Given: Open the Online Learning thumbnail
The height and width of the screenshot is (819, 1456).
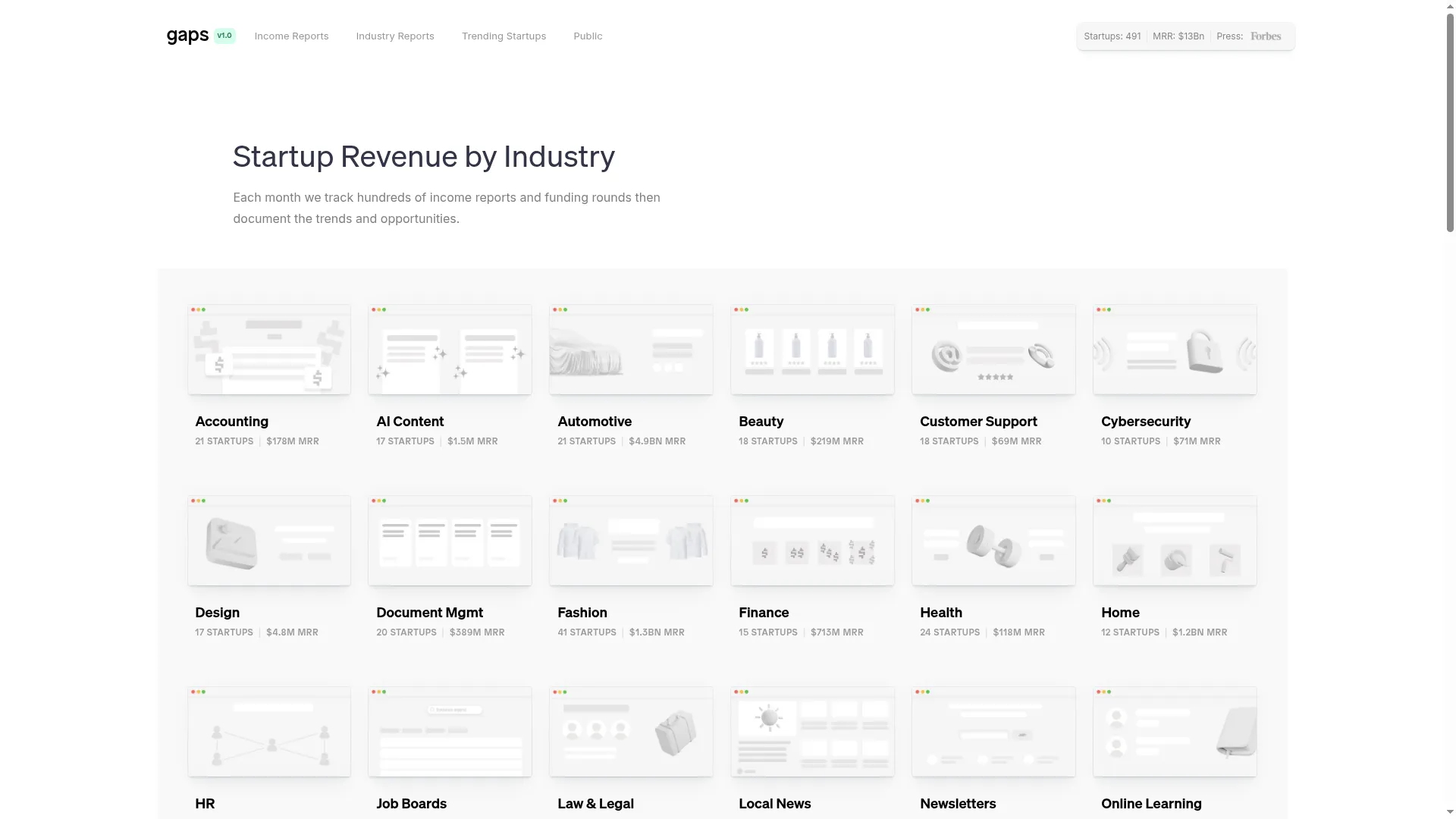Looking at the screenshot, I should (x=1175, y=732).
